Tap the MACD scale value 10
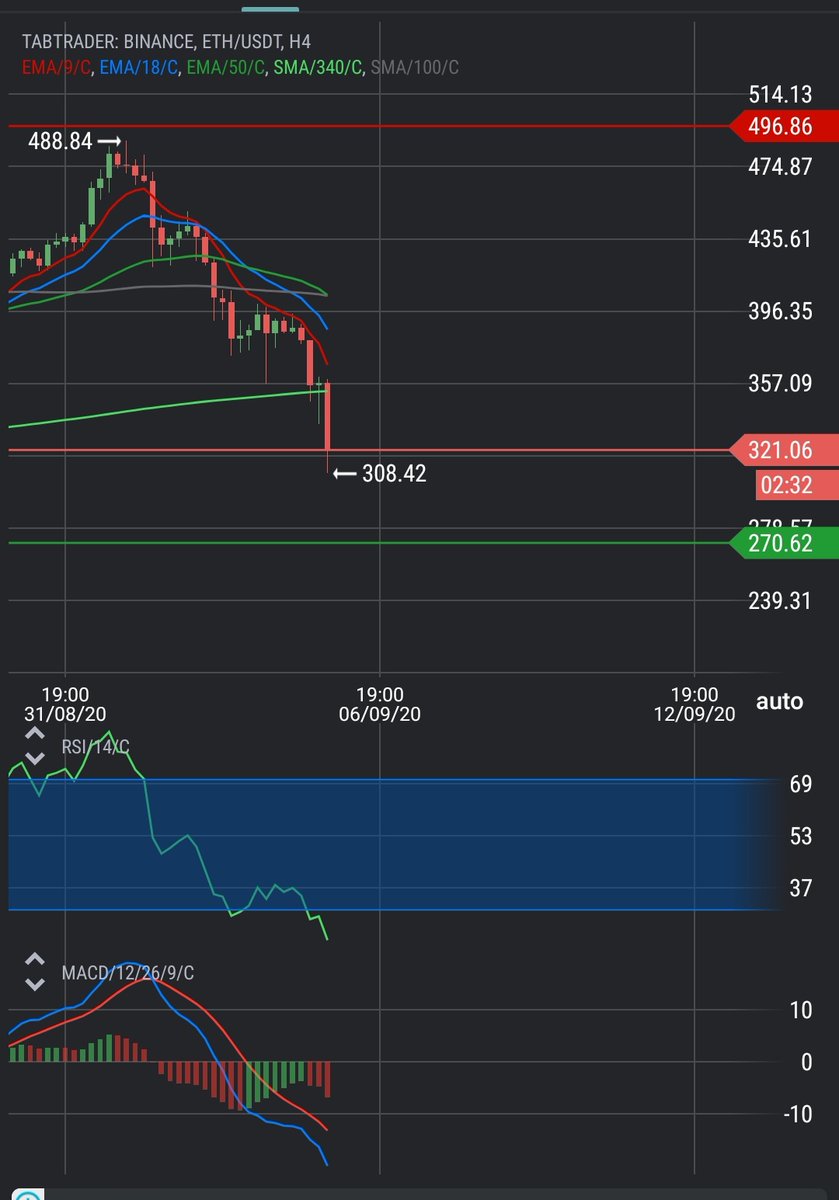 tap(800, 1010)
